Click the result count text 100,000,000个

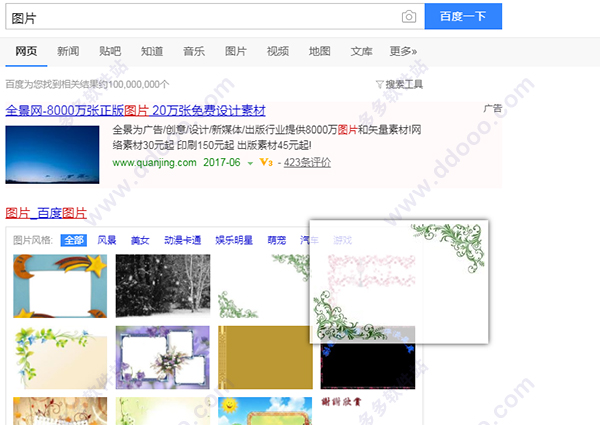click(139, 84)
